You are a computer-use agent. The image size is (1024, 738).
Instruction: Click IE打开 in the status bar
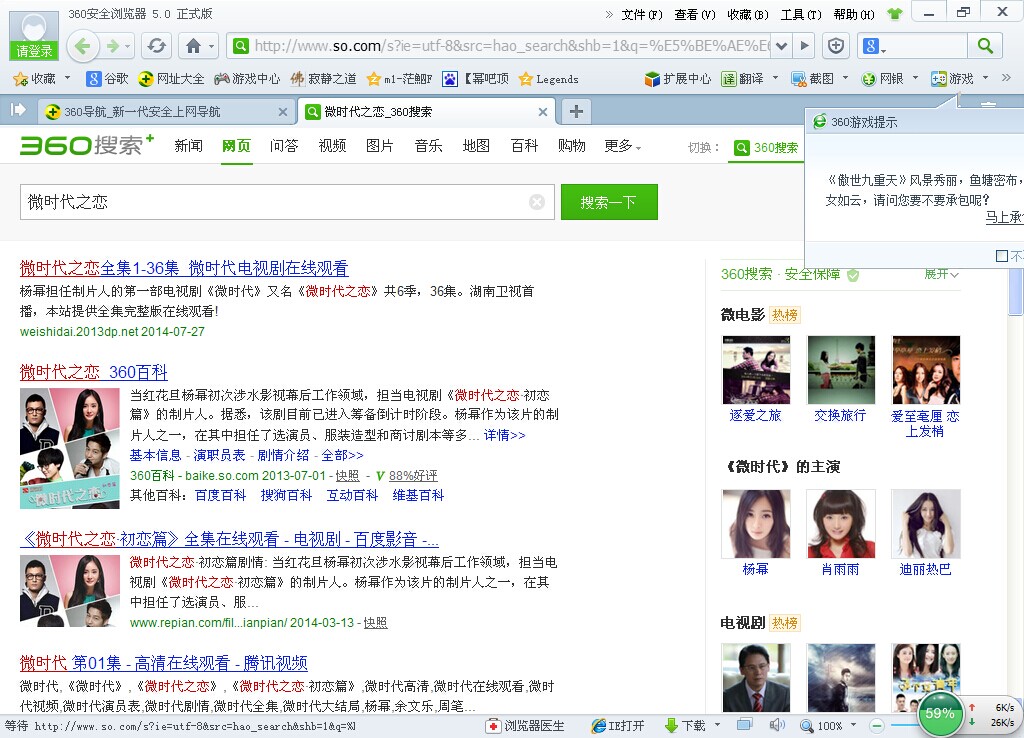pyautogui.click(x=618, y=726)
